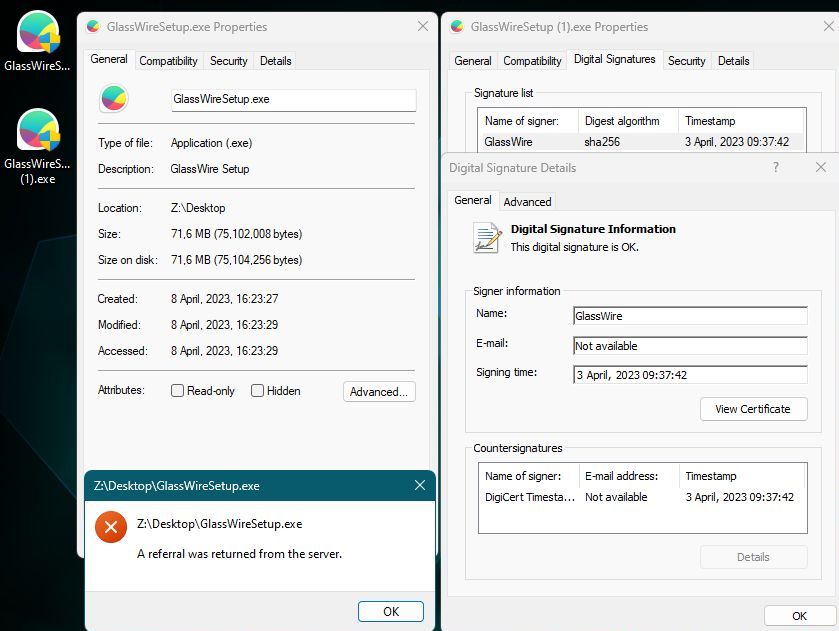The width and height of the screenshot is (839, 631).
Task: Click the GlassWire Setup description value
Action: (210, 169)
